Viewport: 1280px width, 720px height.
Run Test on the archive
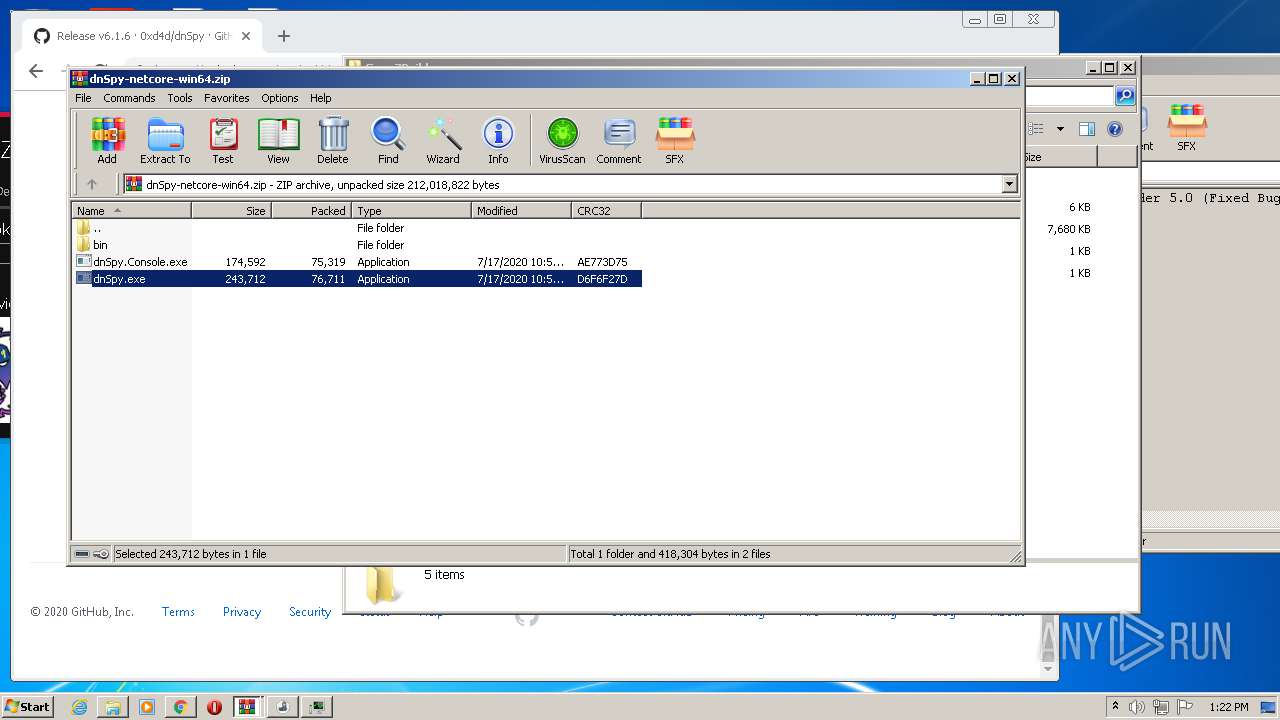pos(223,140)
